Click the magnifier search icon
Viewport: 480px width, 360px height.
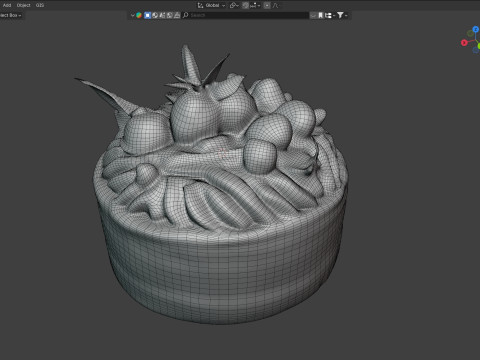[186, 15]
